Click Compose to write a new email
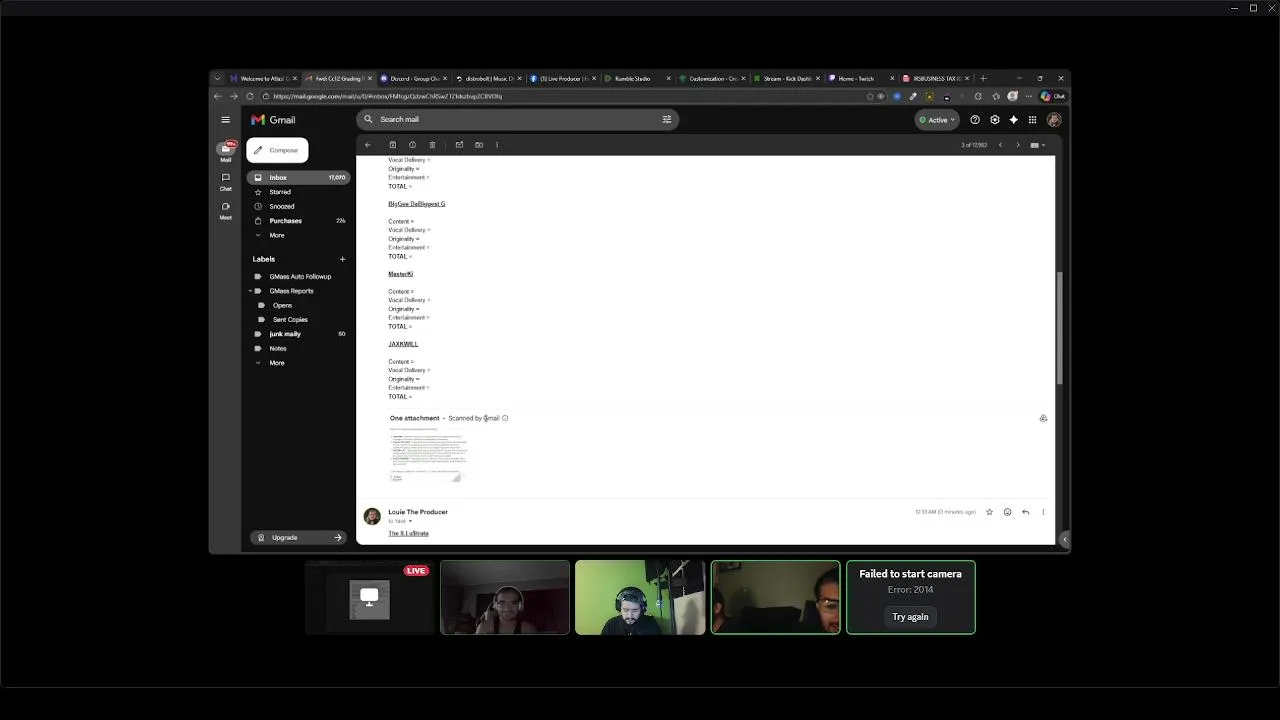 277,150
